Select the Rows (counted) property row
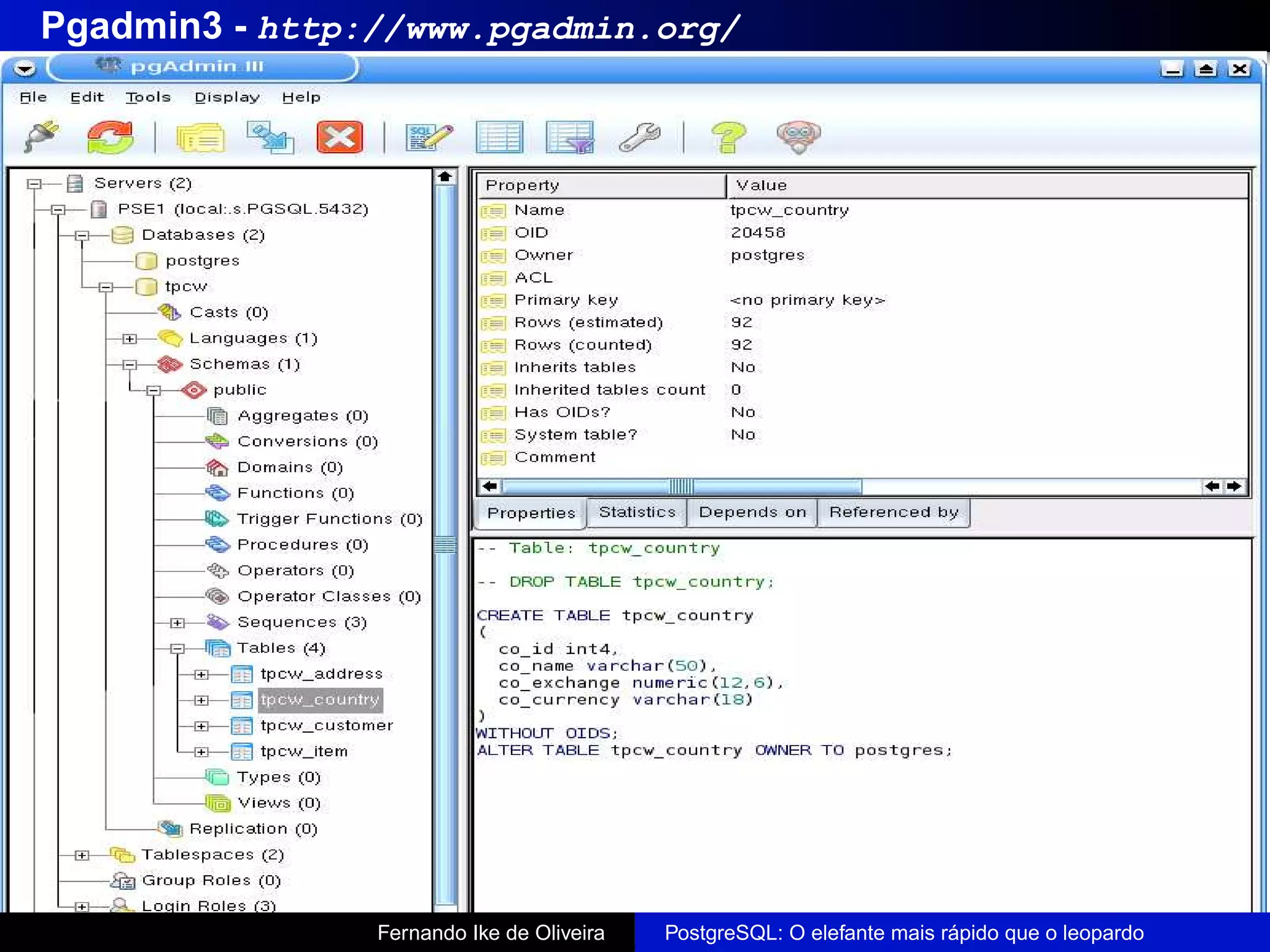The height and width of the screenshot is (952, 1270). (x=863, y=345)
